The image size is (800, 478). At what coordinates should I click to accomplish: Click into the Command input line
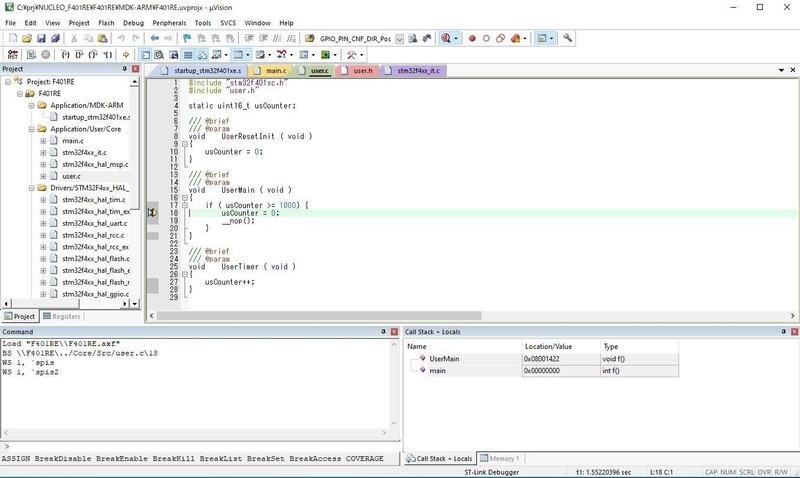[x=202, y=446]
